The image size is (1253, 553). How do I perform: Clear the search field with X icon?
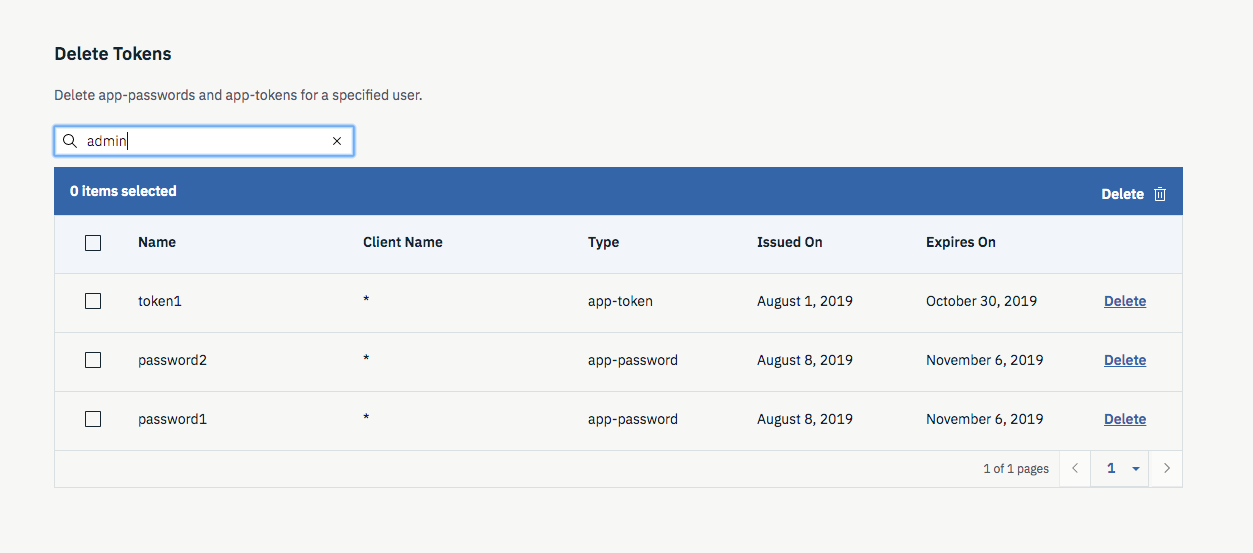[x=337, y=141]
